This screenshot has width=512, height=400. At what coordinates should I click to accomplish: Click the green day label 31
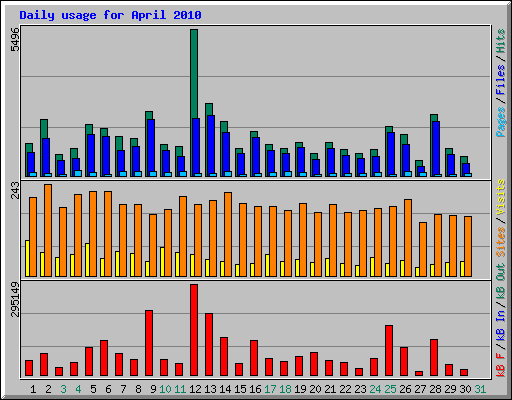(x=480, y=389)
